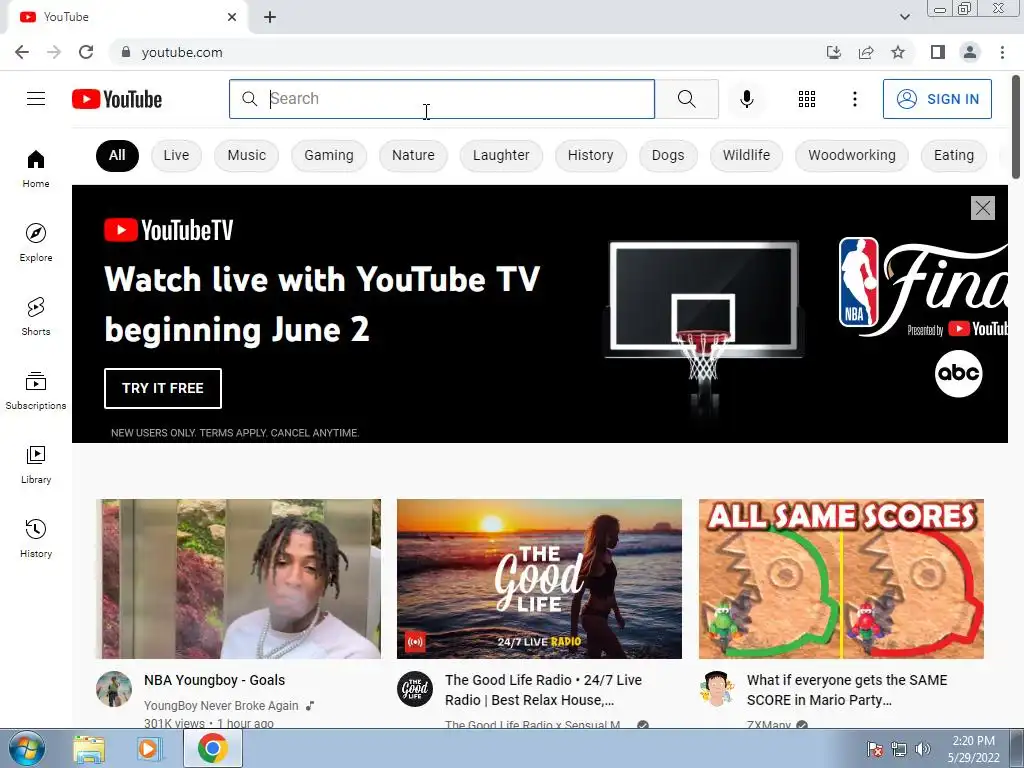The width and height of the screenshot is (1024, 768).
Task: Click the Mario Party SAME SCORE title
Action: point(847,690)
